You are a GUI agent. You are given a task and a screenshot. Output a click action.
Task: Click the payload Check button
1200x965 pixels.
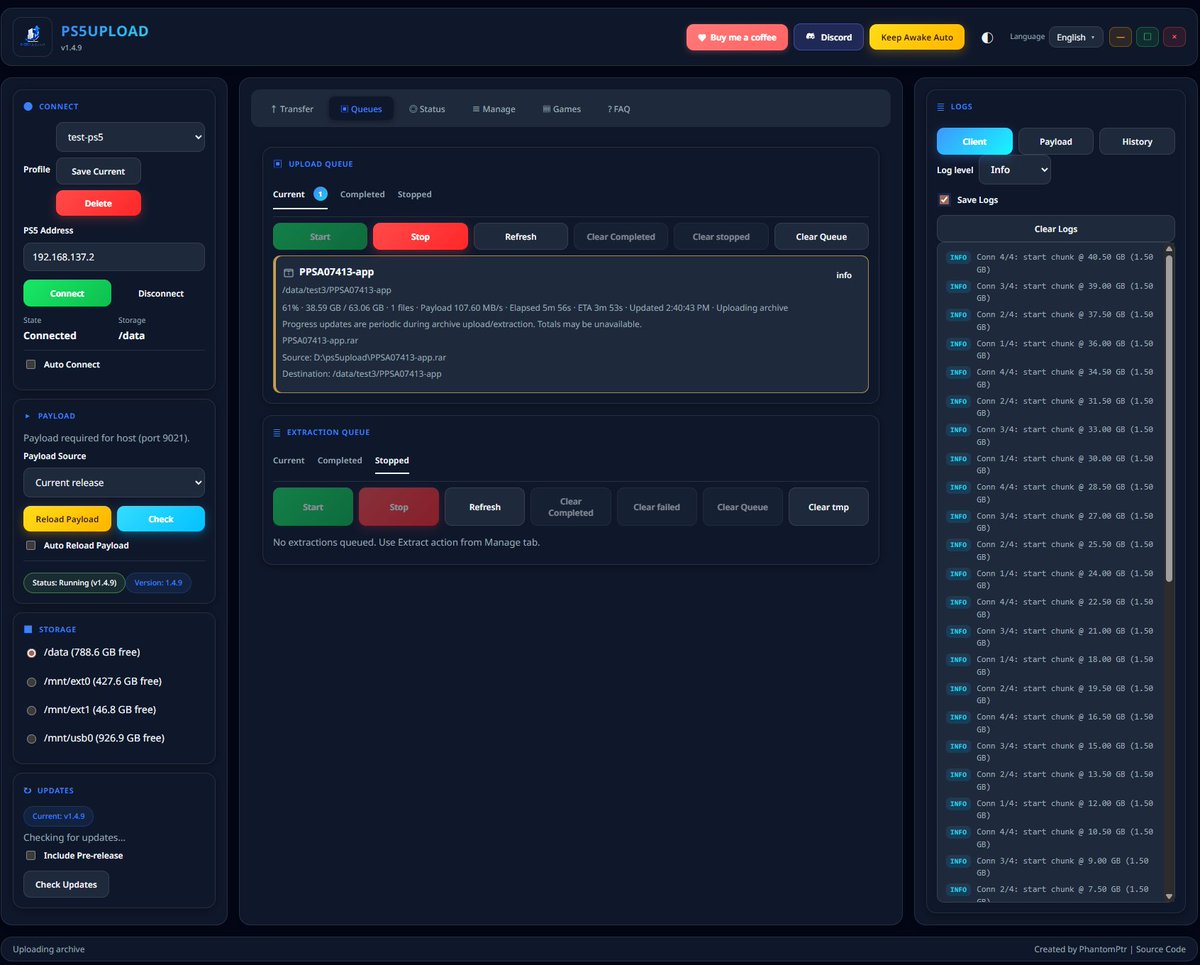(161, 519)
